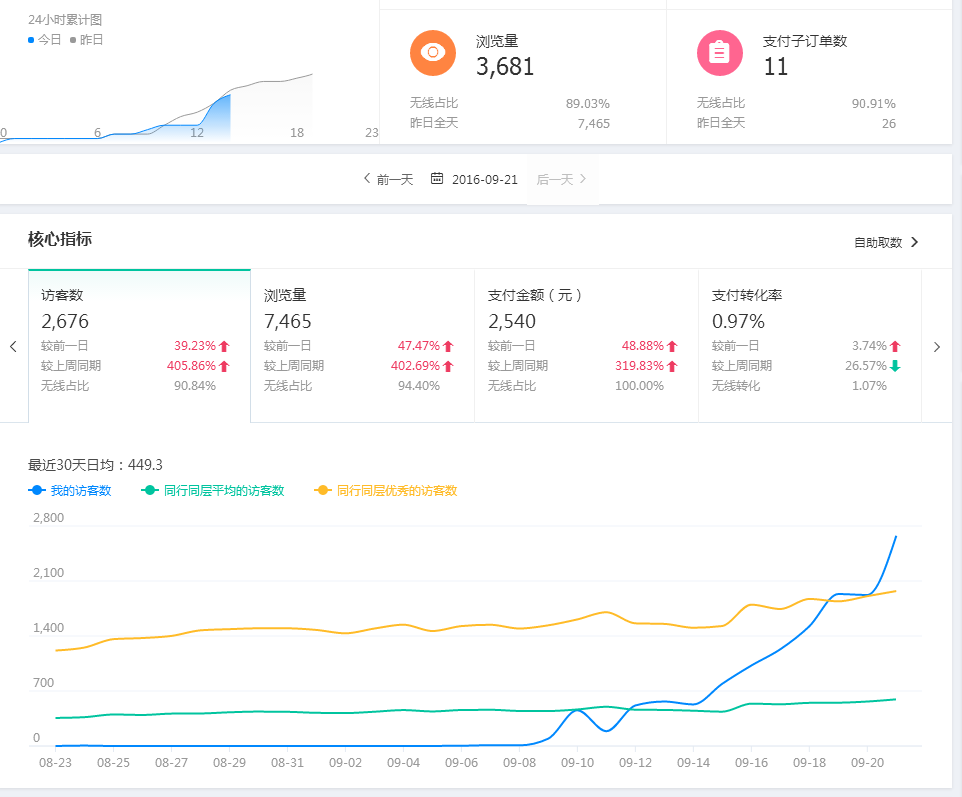Select the 支付金额（元） metric tab

tap(587, 346)
